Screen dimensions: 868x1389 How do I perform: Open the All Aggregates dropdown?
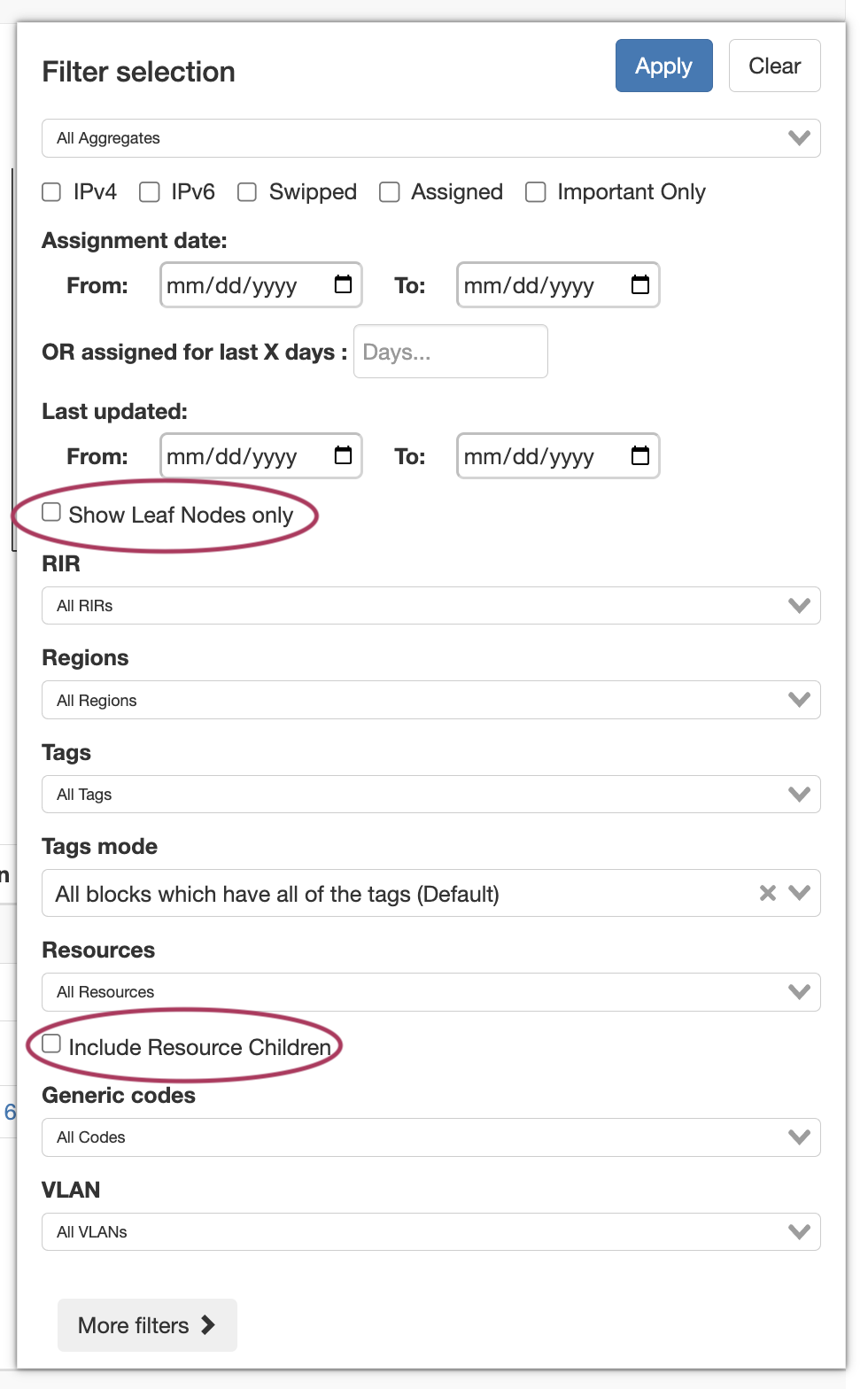click(430, 138)
